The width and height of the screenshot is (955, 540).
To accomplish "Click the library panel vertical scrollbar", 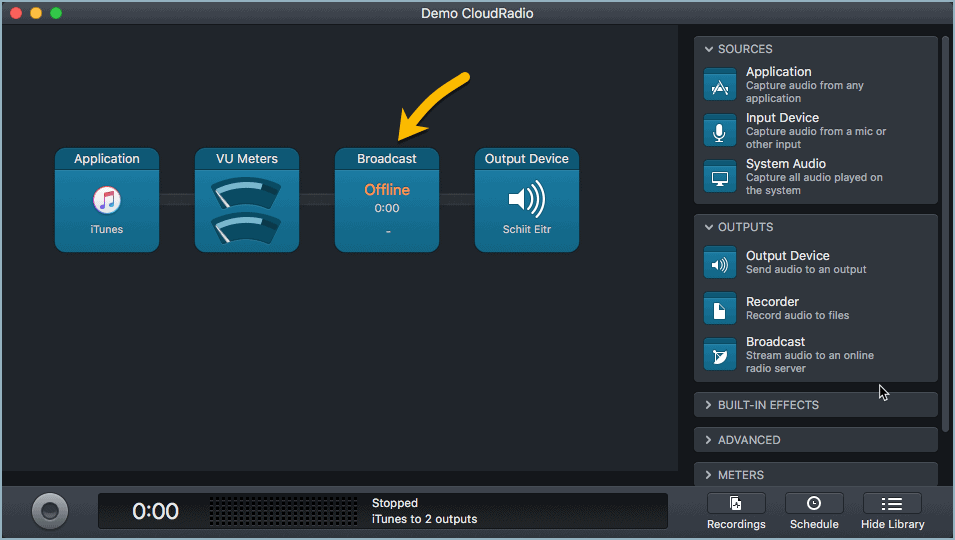I will pos(945,234).
